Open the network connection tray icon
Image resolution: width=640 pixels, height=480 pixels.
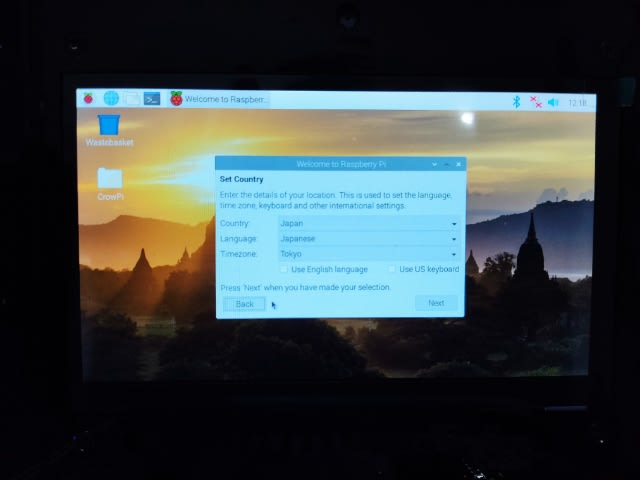(536, 102)
